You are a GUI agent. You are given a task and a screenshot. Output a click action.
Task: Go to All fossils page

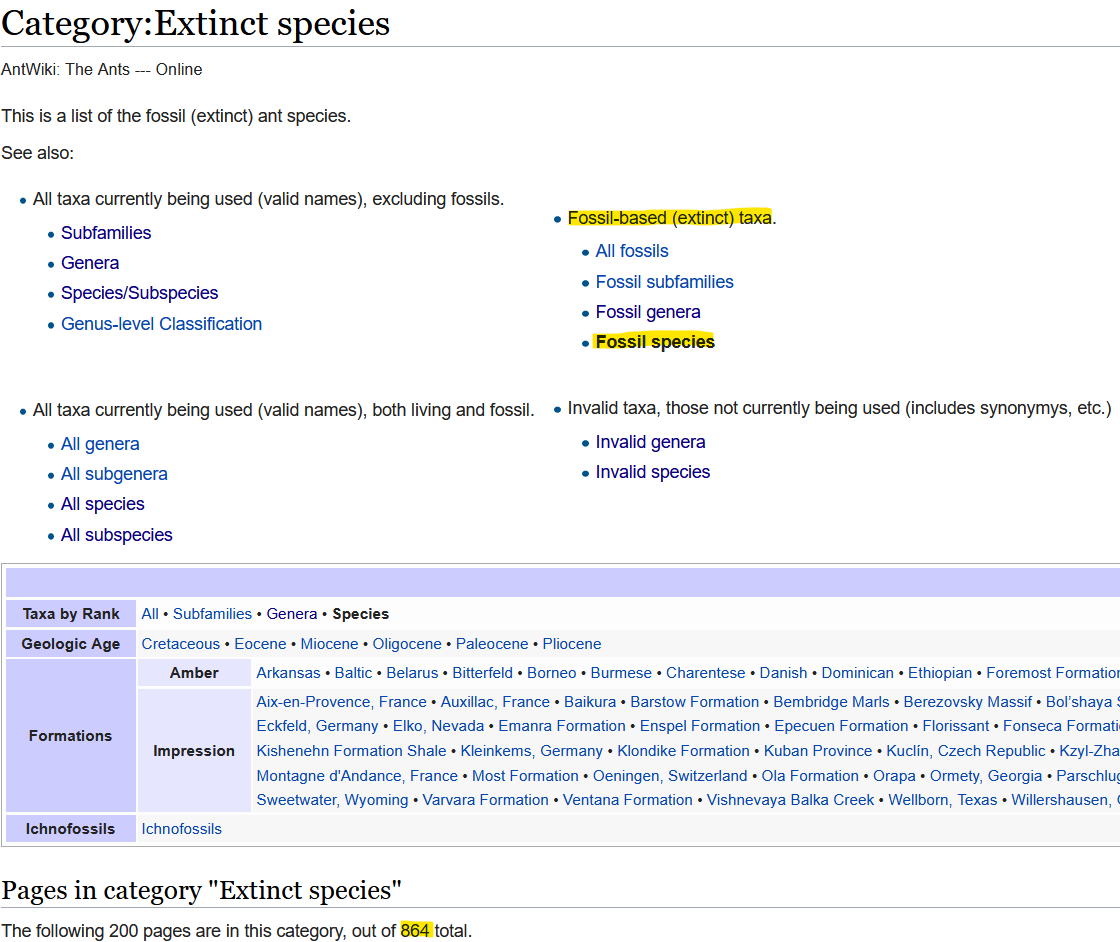[632, 251]
